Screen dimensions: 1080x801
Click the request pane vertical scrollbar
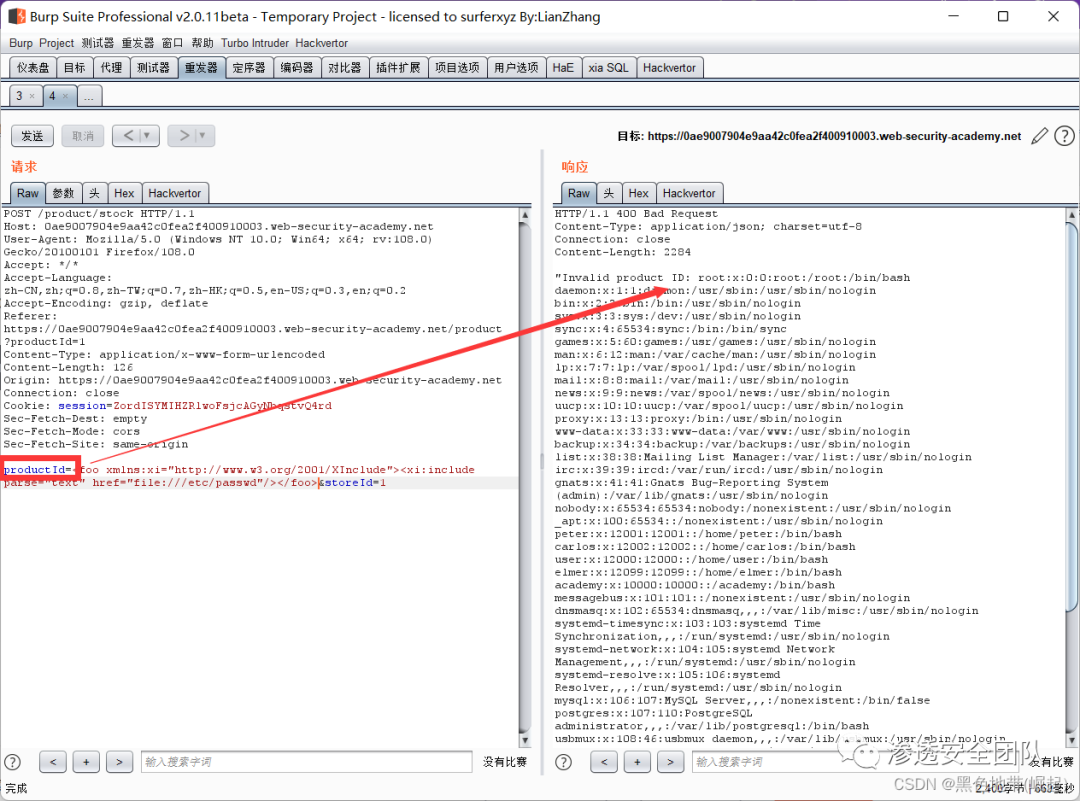point(525,477)
